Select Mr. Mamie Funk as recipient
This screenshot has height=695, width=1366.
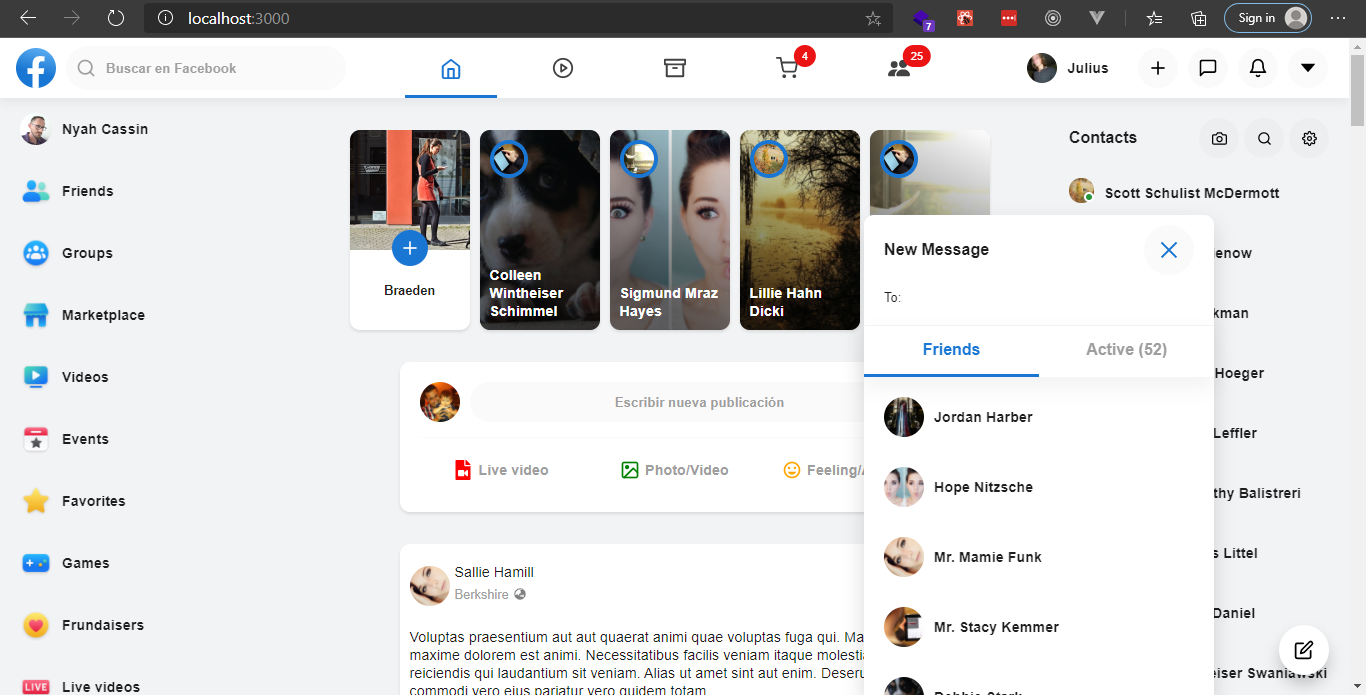[x=1039, y=557]
